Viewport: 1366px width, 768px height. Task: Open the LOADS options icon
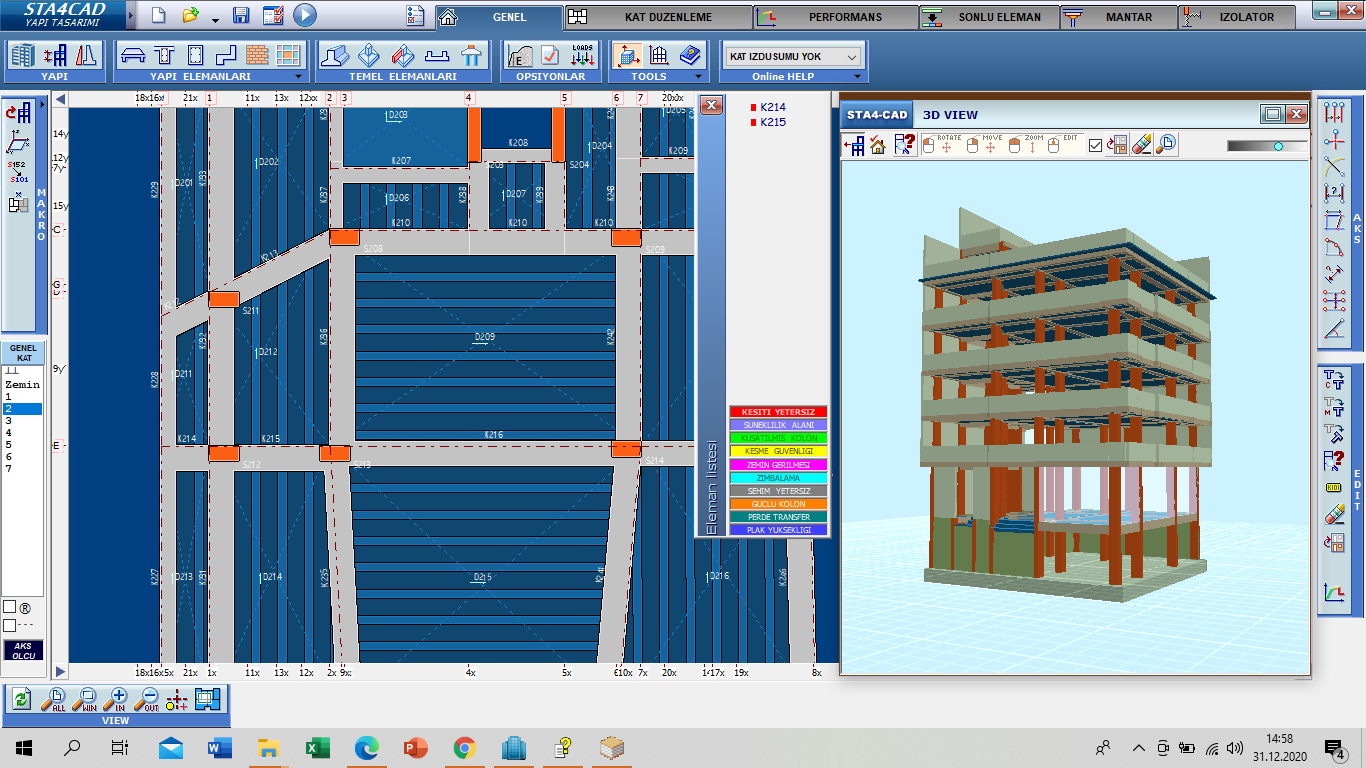point(583,55)
